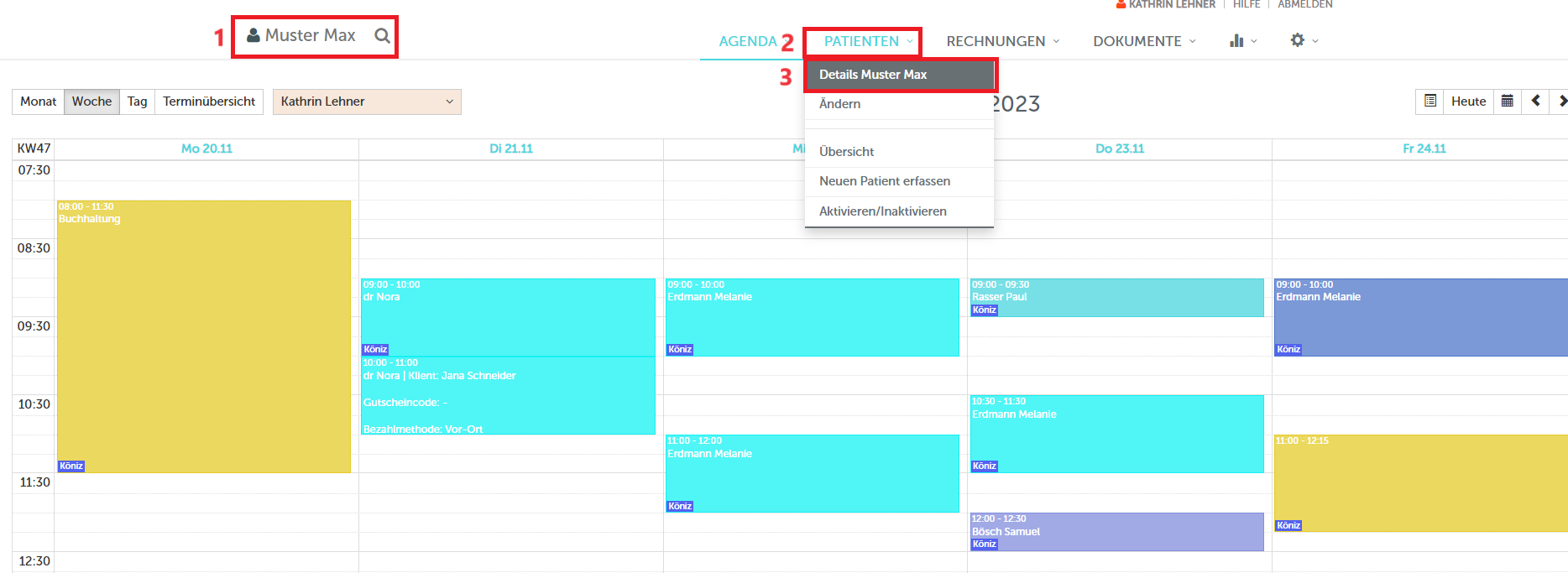The height and width of the screenshot is (573, 1568).
Task: Choose Neuen Patient erfassen from menu
Action: (885, 181)
